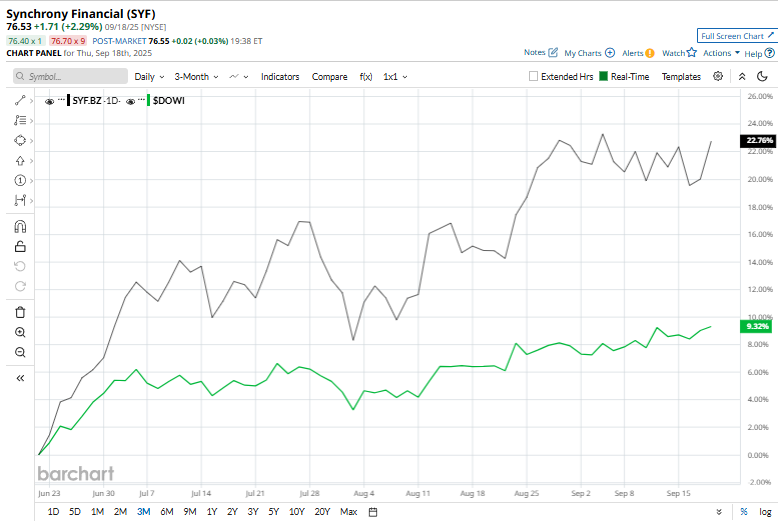This screenshot has width=778, height=528.
Task: Toggle percent scale button
Action: click(744, 512)
